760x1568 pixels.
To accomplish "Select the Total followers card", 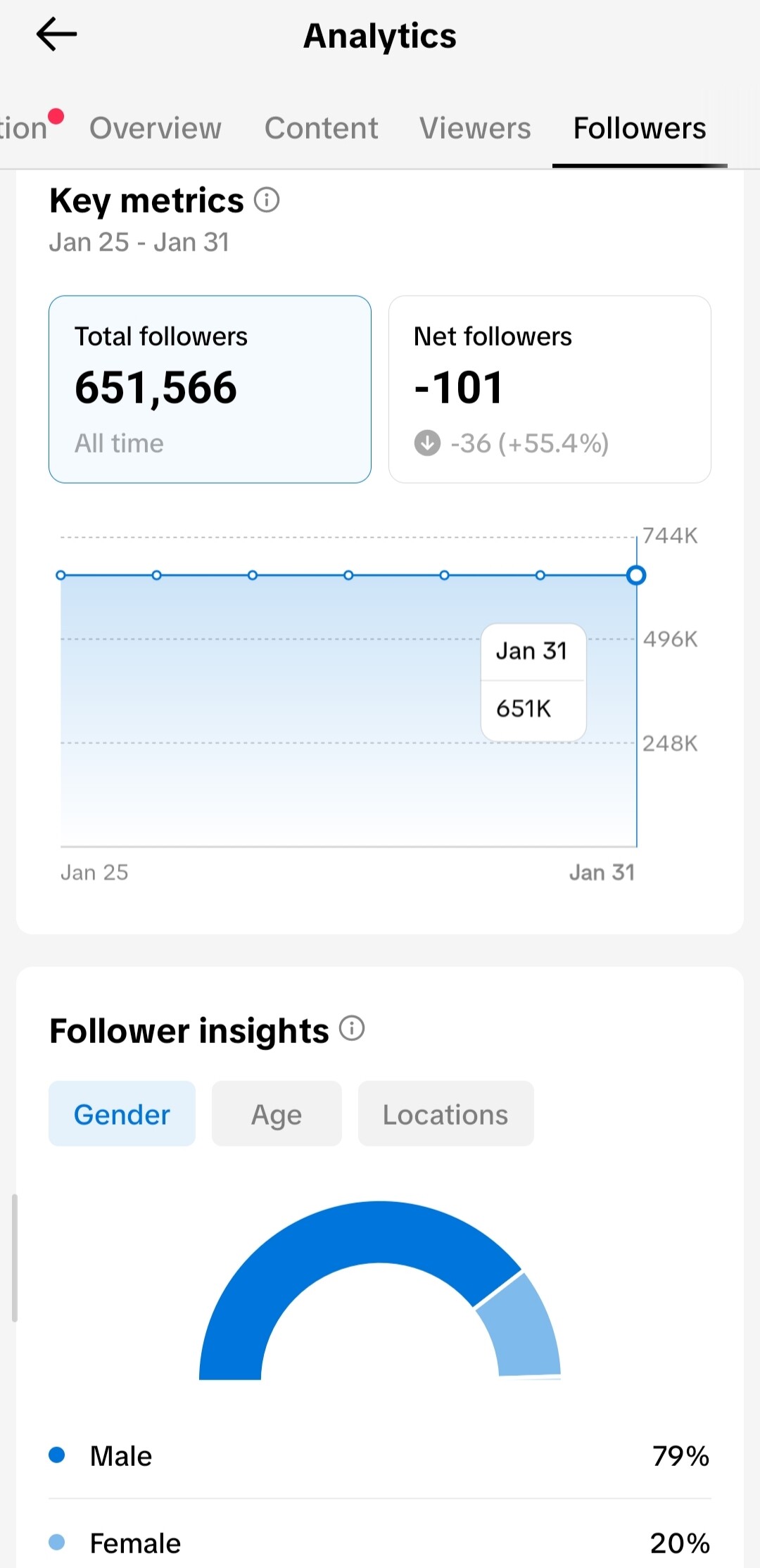I will [210, 389].
